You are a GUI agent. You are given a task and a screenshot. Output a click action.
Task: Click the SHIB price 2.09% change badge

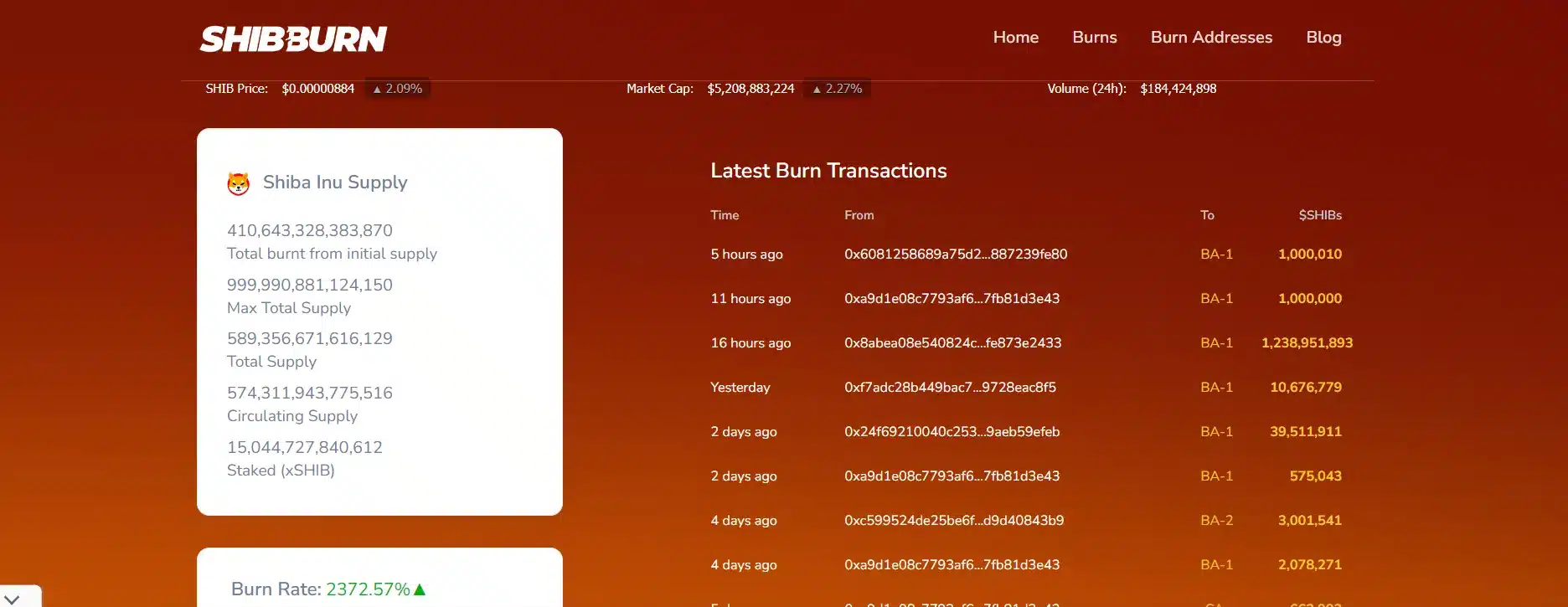[x=398, y=89]
